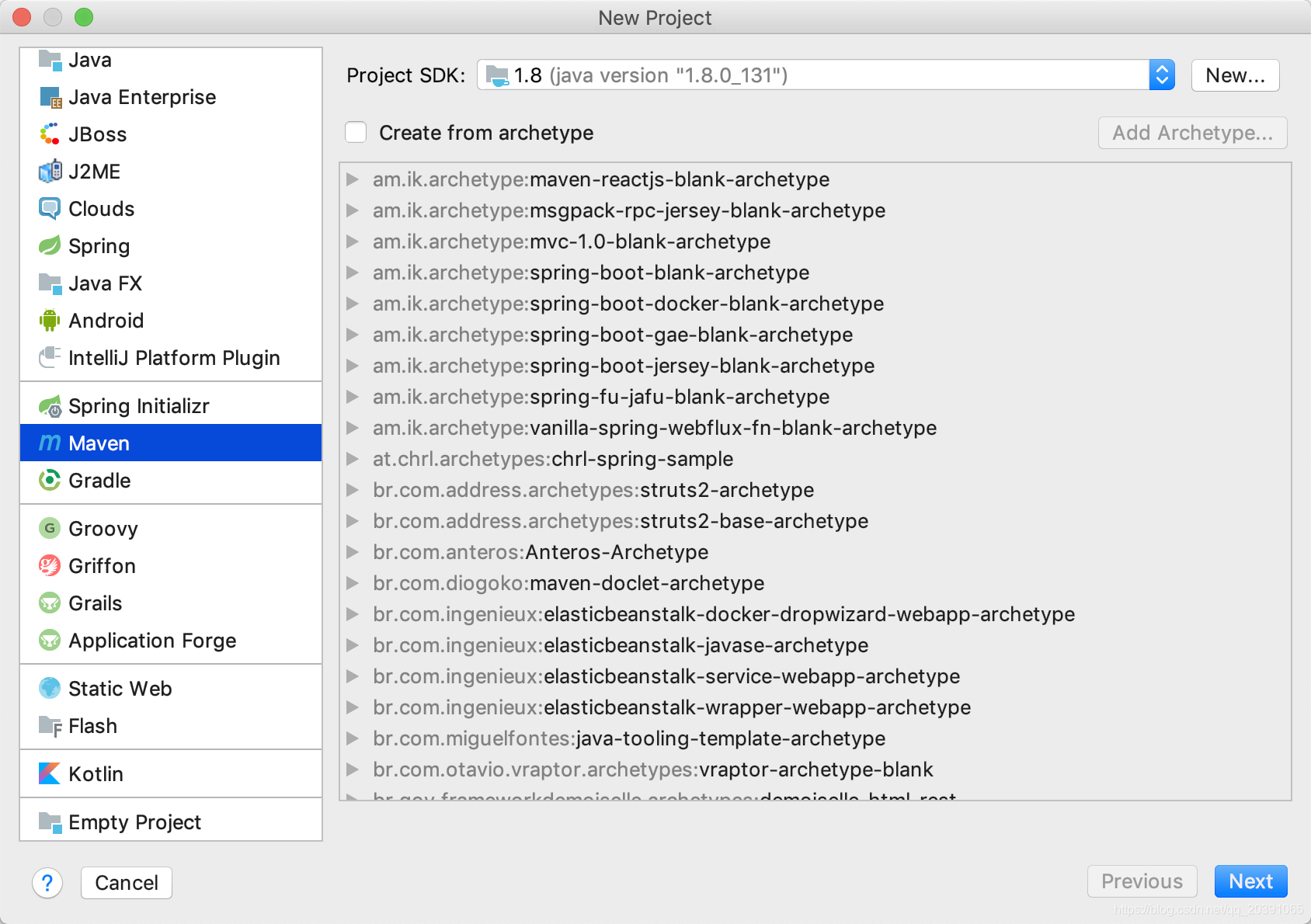This screenshot has width=1311, height=924.
Task: Select java-tooling-template-archetype row
Action: pyautogui.click(x=815, y=738)
